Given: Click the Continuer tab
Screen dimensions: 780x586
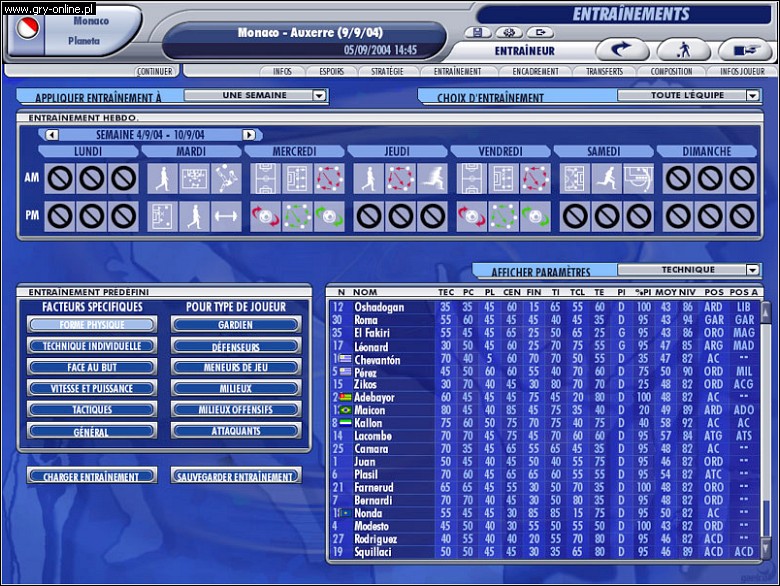Looking at the screenshot, I should coord(155,71).
